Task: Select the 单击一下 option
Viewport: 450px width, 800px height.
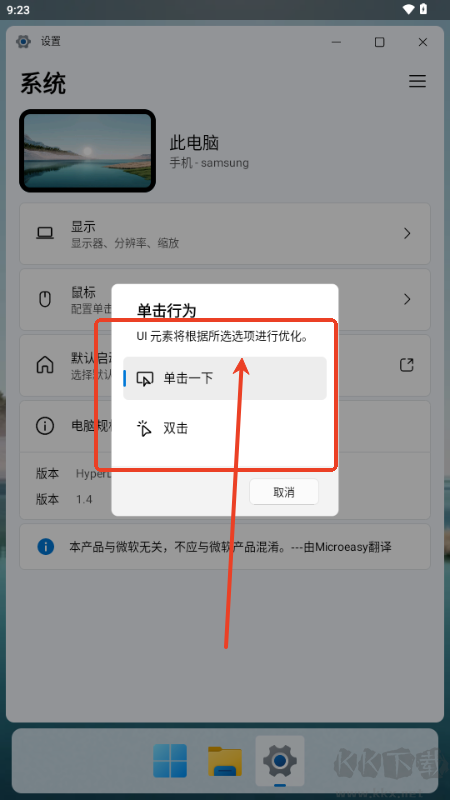Action: point(224,378)
